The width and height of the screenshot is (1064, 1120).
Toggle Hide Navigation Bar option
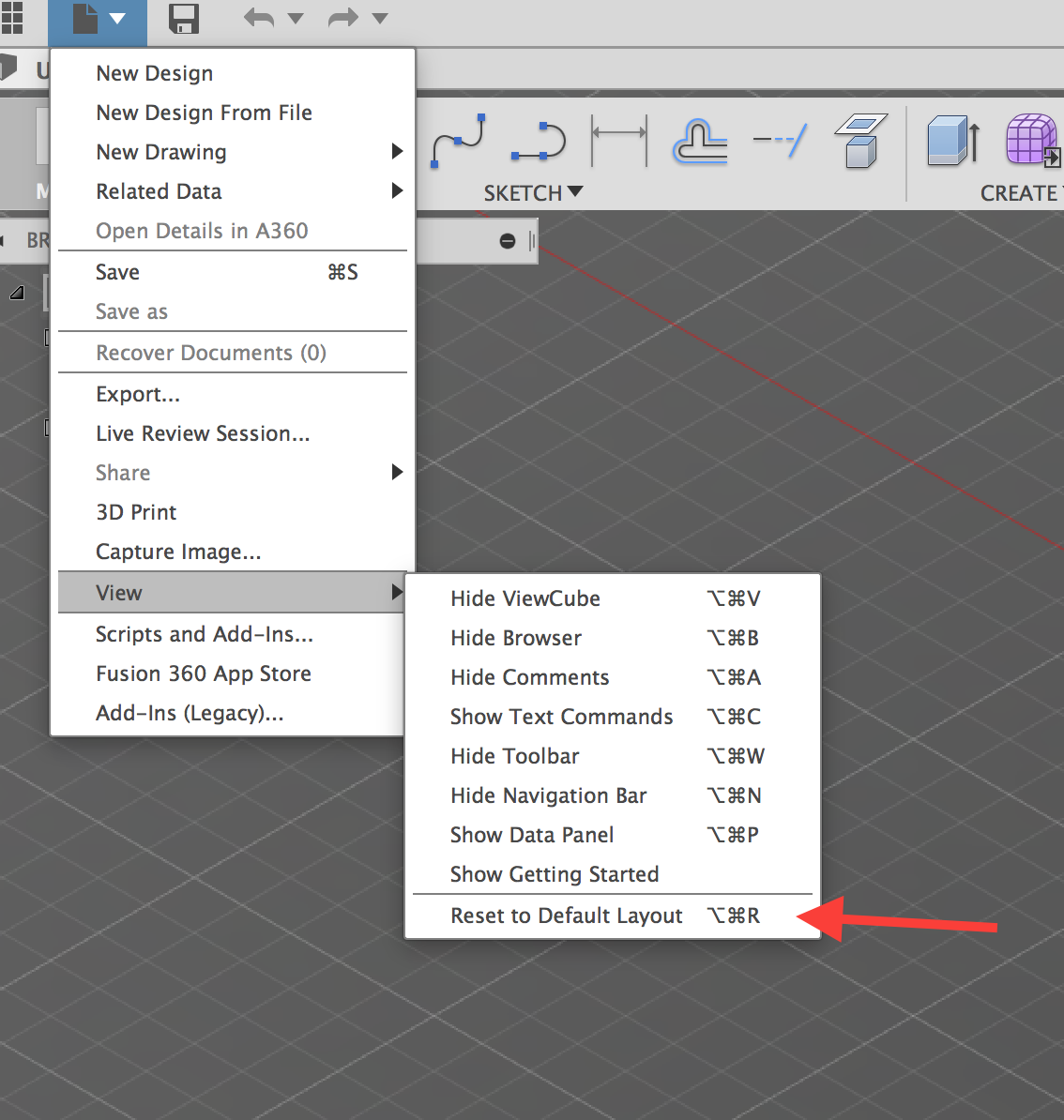coord(613,795)
